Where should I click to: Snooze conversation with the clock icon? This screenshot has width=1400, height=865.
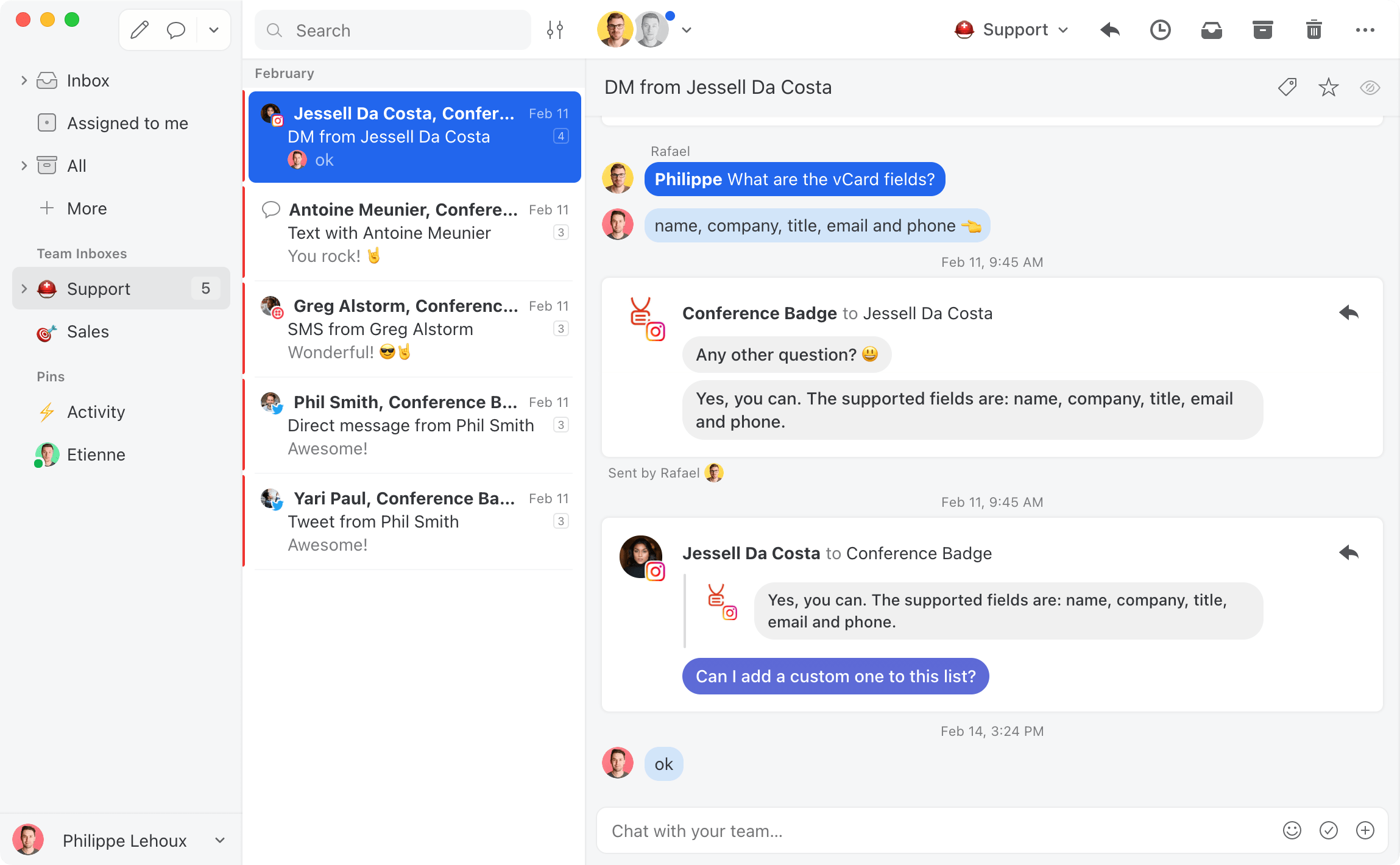point(1161,30)
